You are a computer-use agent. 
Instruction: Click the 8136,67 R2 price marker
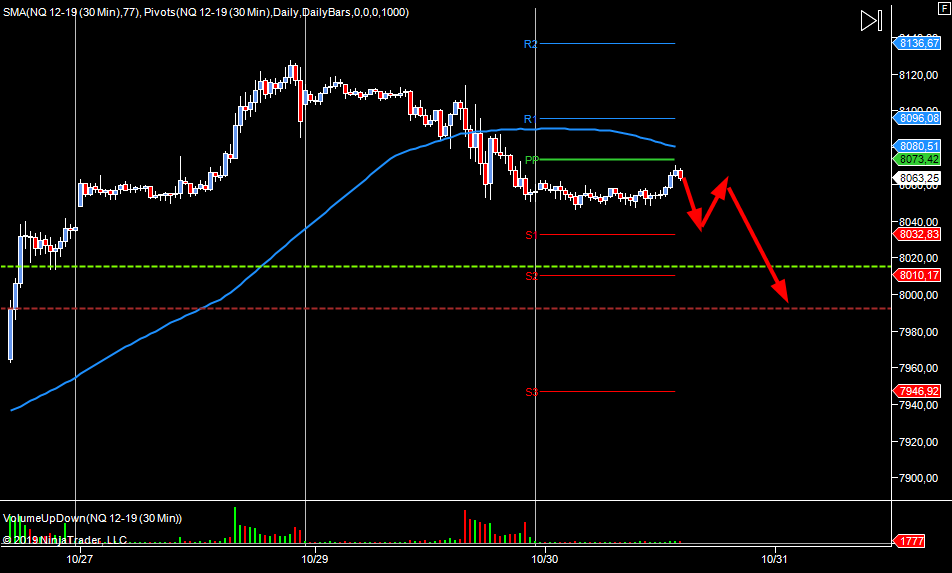[918, 43]
